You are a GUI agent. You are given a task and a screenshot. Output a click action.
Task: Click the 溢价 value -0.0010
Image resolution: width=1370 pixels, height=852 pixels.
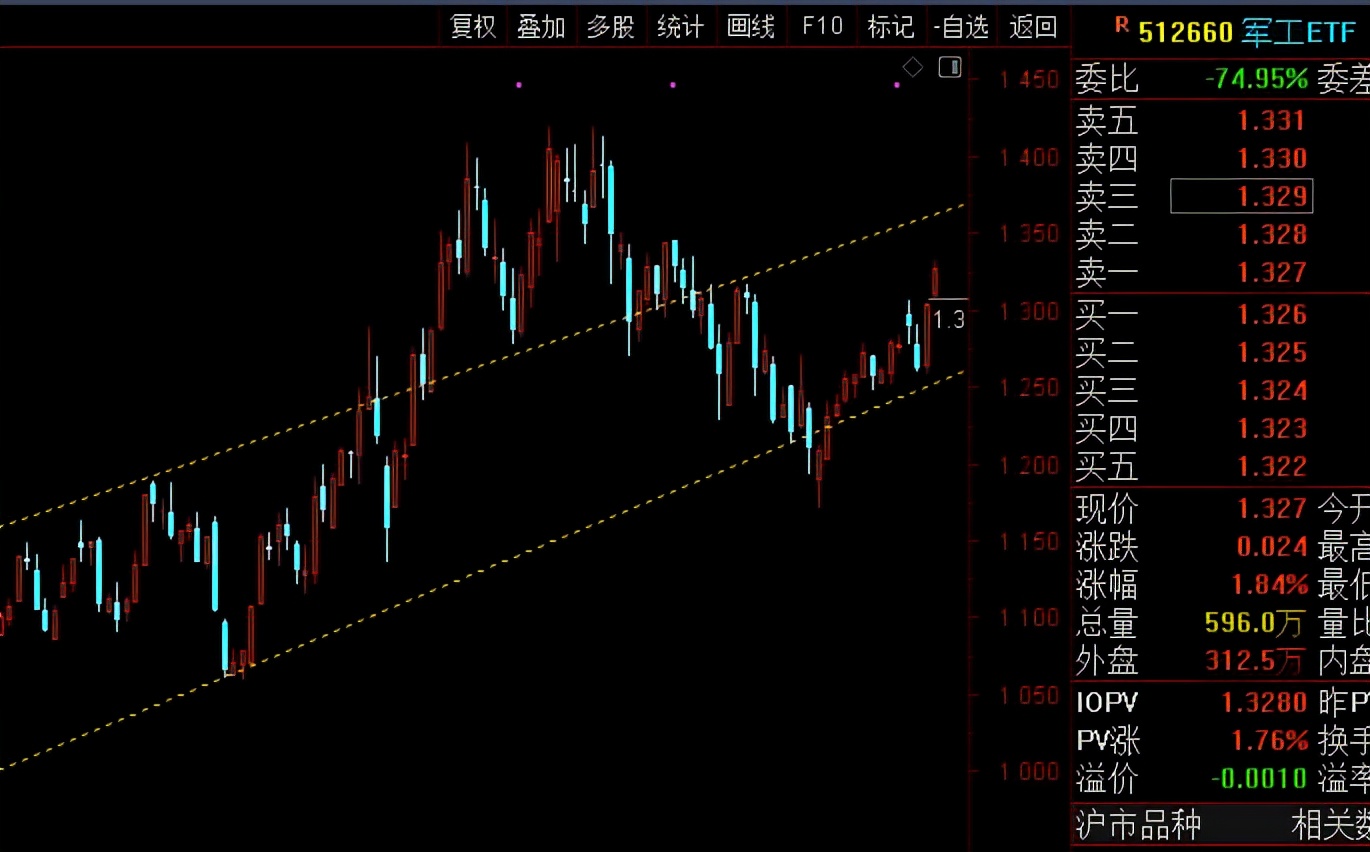point(1259,779)
